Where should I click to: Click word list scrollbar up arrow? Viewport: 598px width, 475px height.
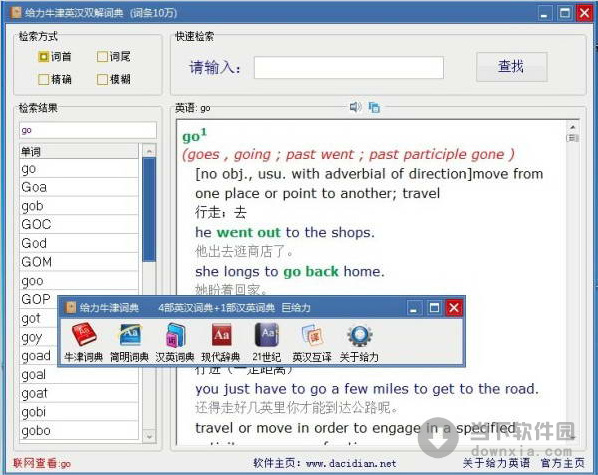pyautogui.click(x=149, y=151)
